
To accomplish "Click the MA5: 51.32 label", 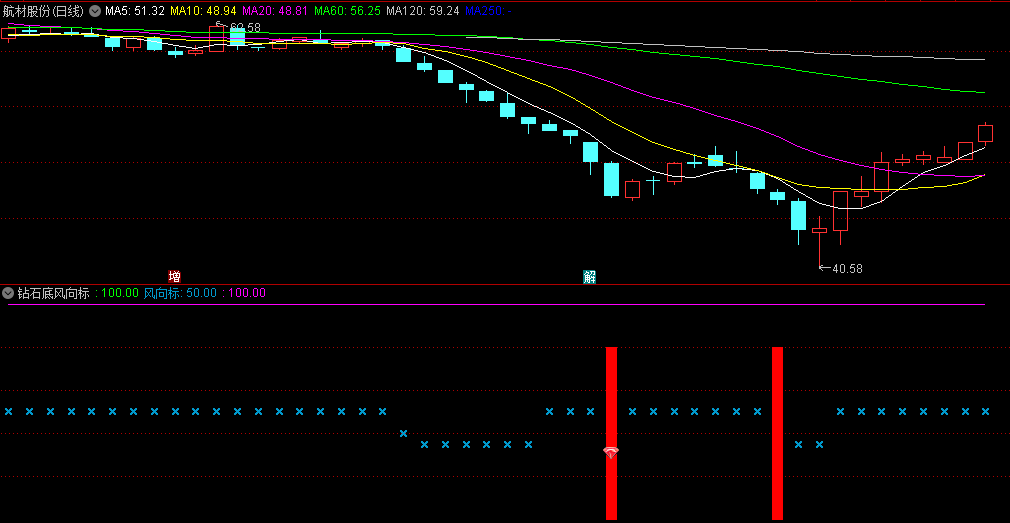I will coord(135,11).
